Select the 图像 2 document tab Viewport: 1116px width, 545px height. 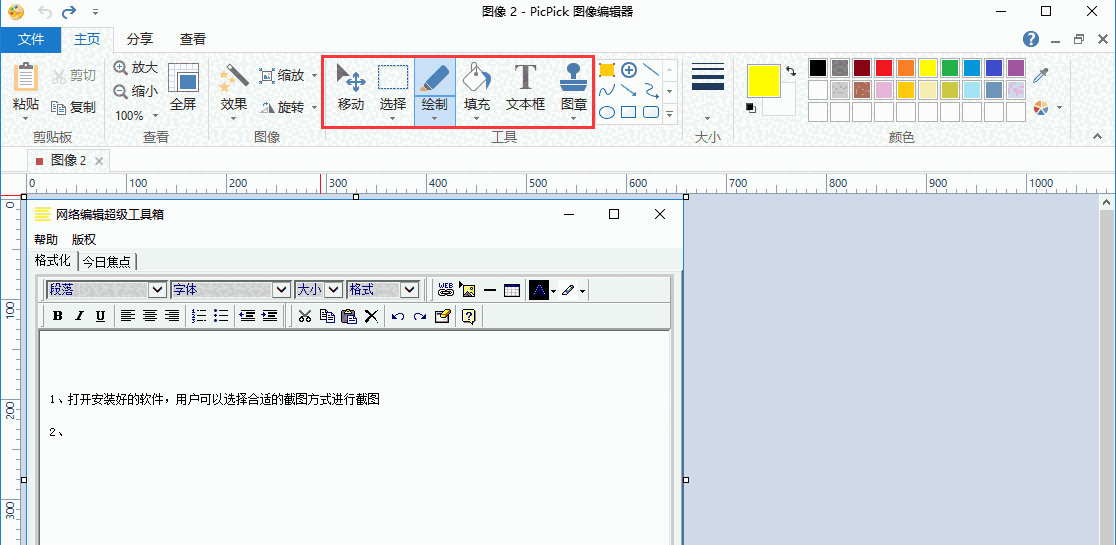pyautogui.click(x=68, y=161)
